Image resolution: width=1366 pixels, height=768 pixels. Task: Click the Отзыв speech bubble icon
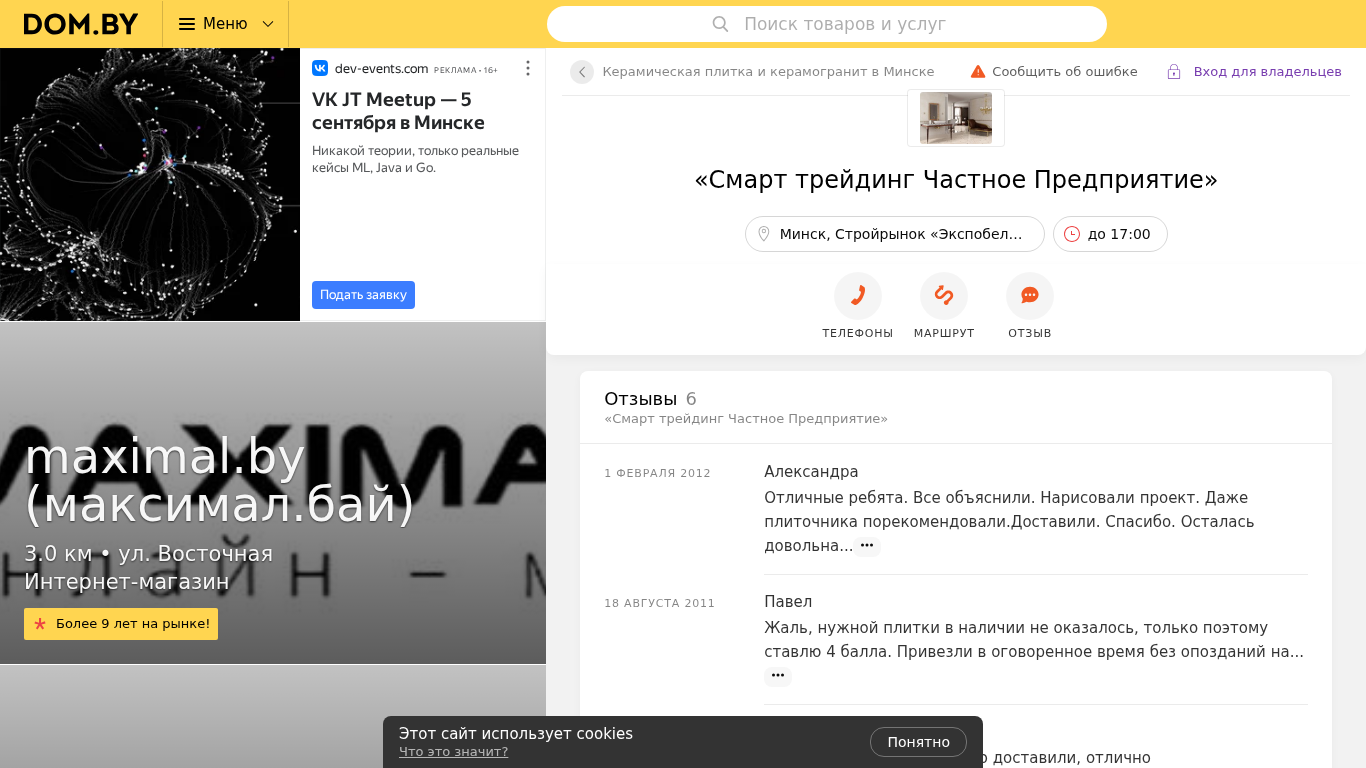(1030, 296)
